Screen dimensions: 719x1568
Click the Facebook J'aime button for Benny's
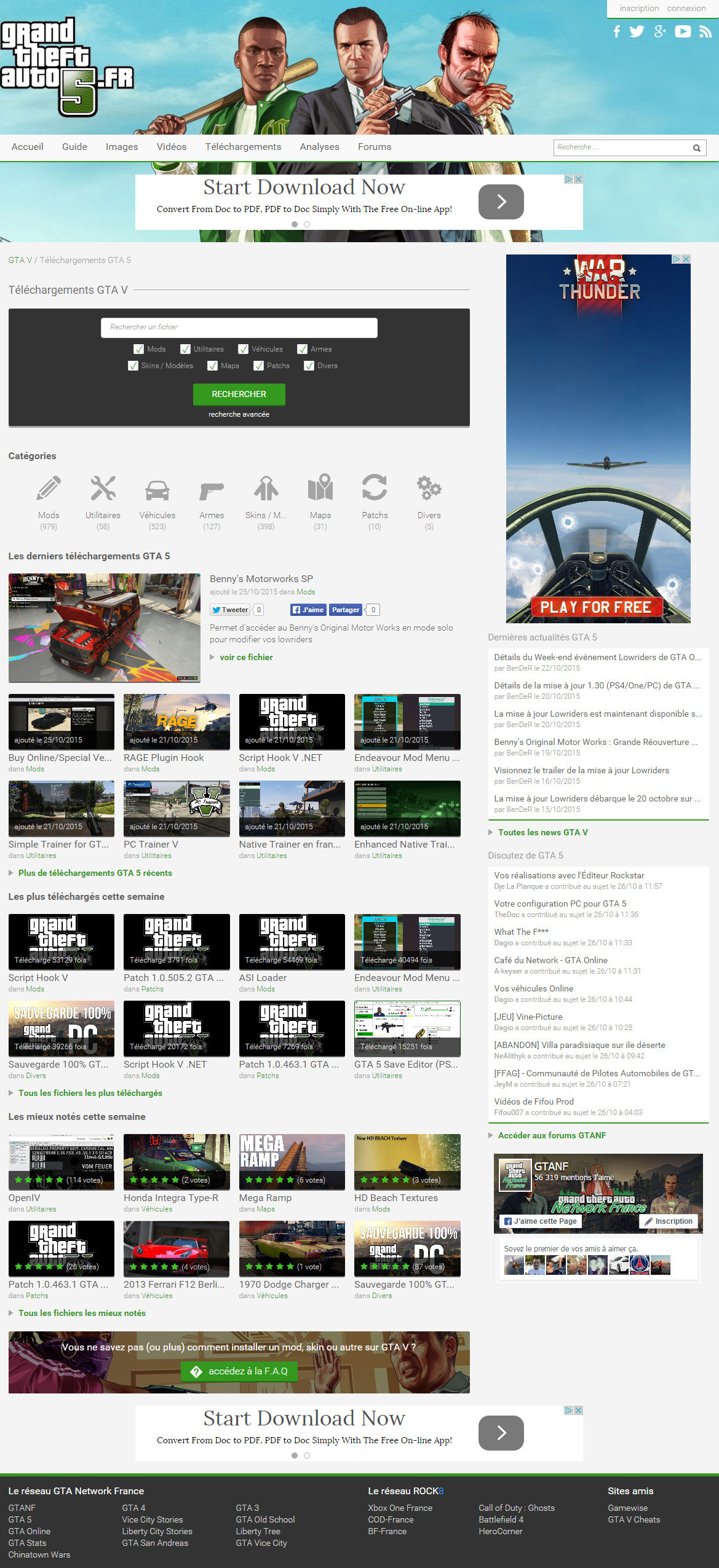click(308, 610)
